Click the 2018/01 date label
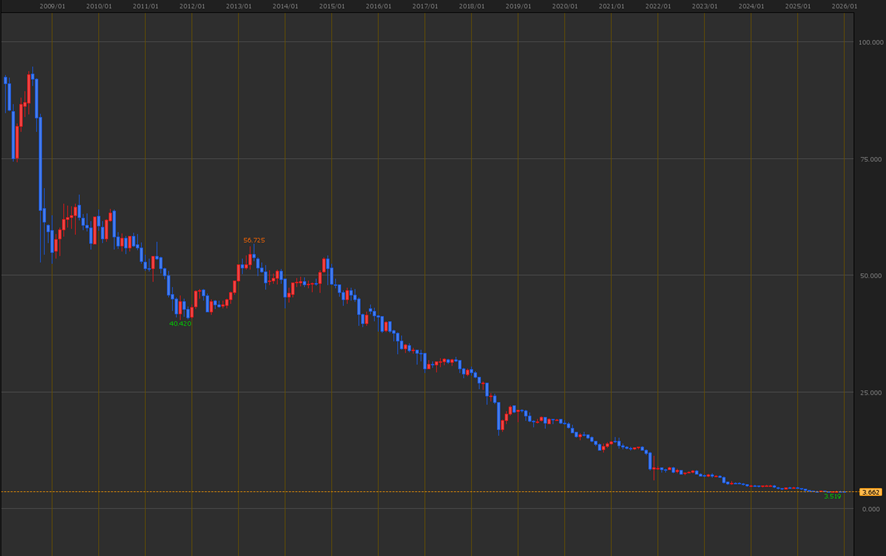The image size is (886, 556). click(x=472, y=6)
